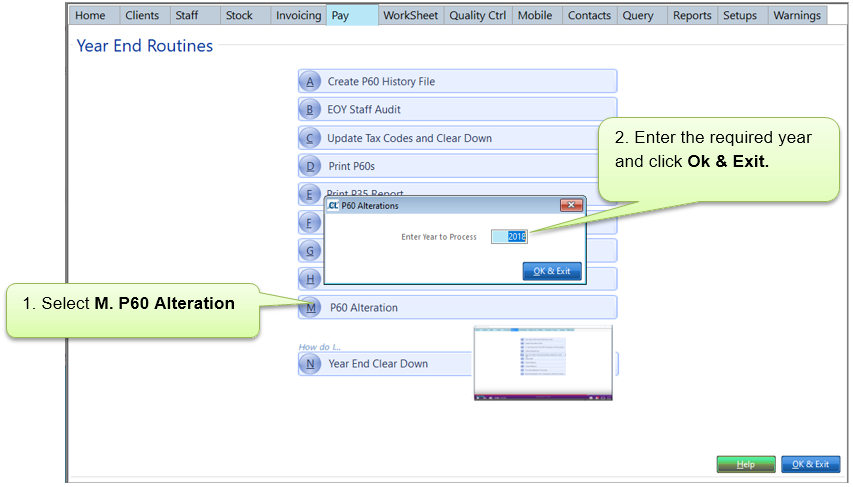
Task: Open the Help button at bottom
Action: pyautogui.click(x=745, y=464)
